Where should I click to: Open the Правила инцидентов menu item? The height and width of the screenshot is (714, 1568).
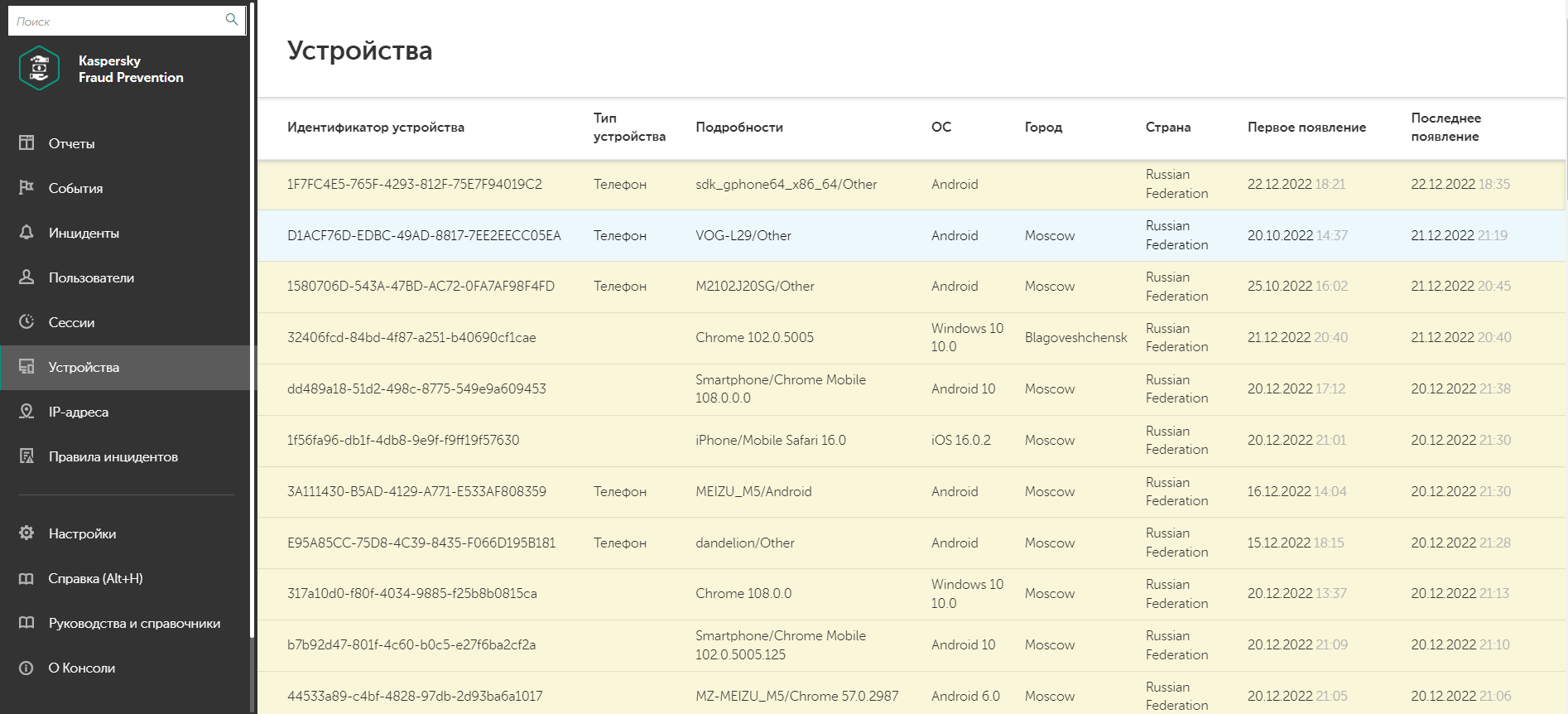pos(113,456)
